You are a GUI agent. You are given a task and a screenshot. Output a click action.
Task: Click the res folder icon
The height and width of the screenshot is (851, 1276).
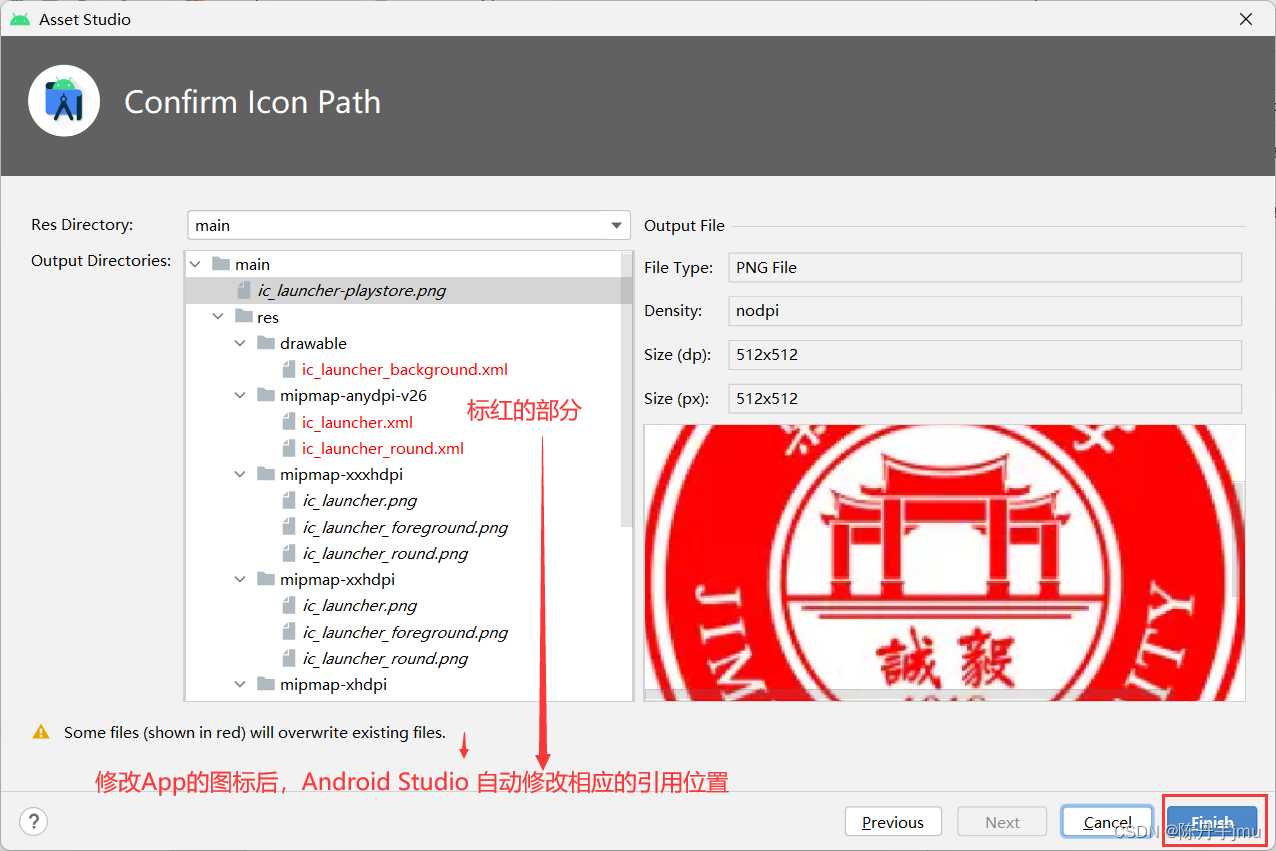[243, 317]
